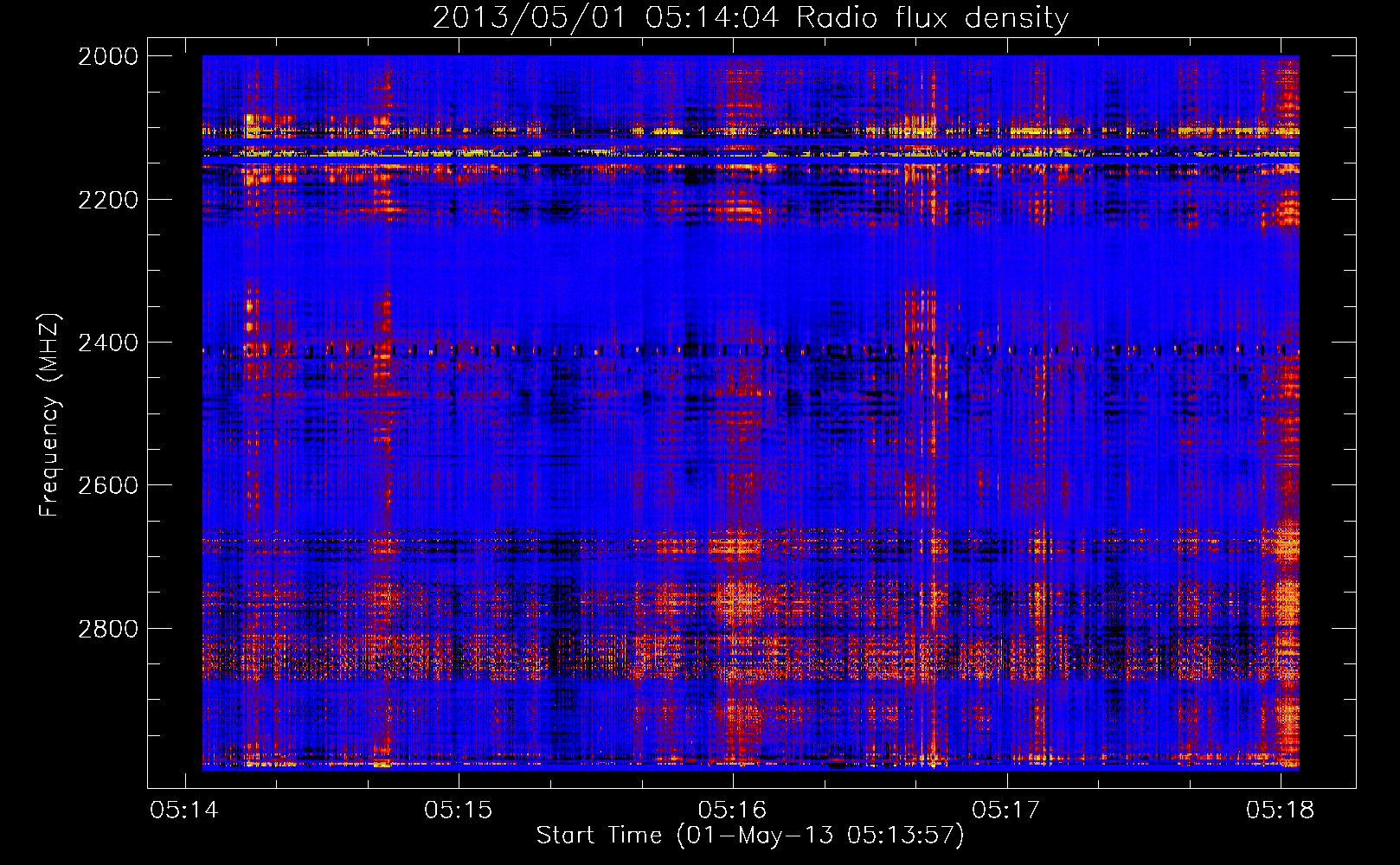Screen dimensions: 1400x865
Task: Select the 2000 frequency axis label
Action: pyautogui.click(x=108, y=56)
